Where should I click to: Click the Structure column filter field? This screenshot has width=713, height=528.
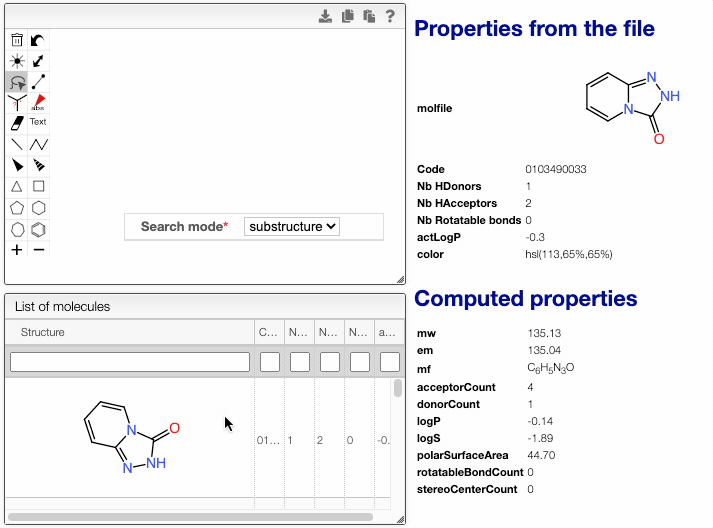click(x=130, y=362)
